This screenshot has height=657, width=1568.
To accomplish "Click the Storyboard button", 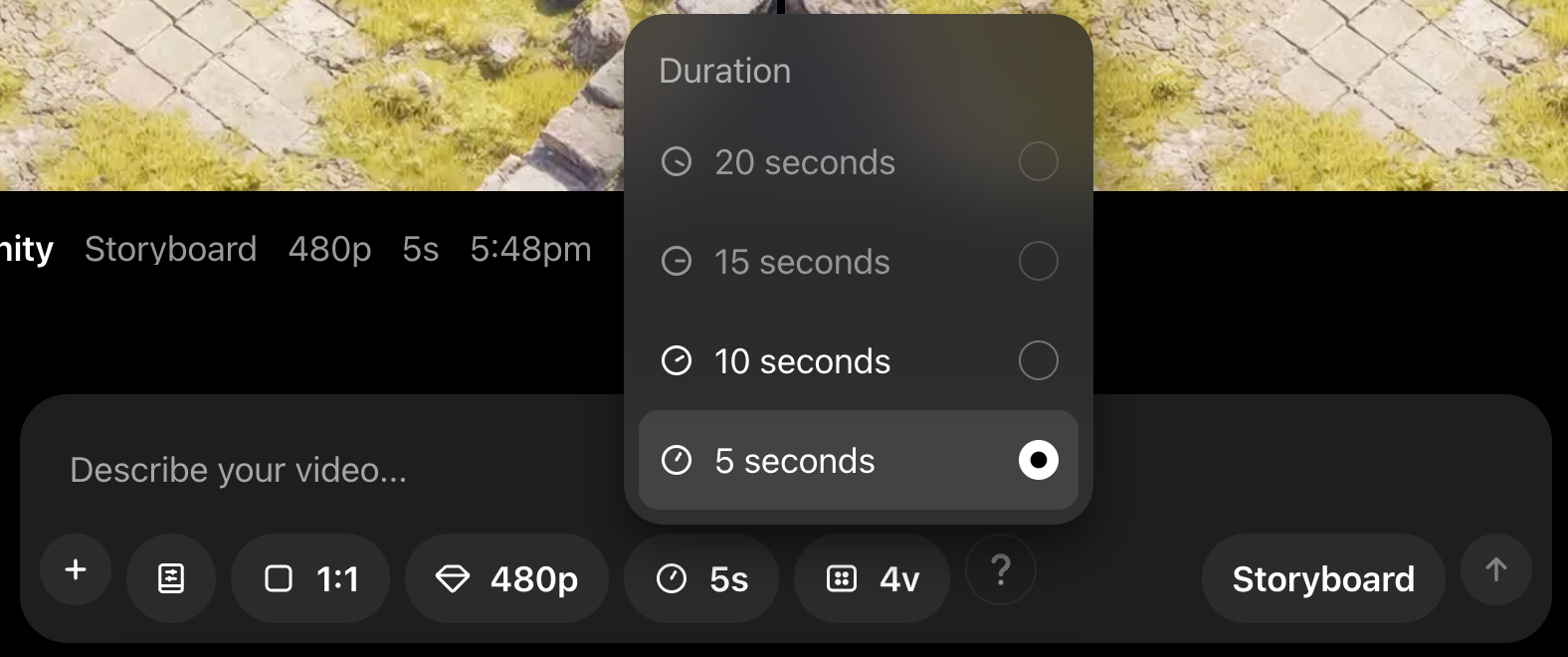I will pos(1322,578).
